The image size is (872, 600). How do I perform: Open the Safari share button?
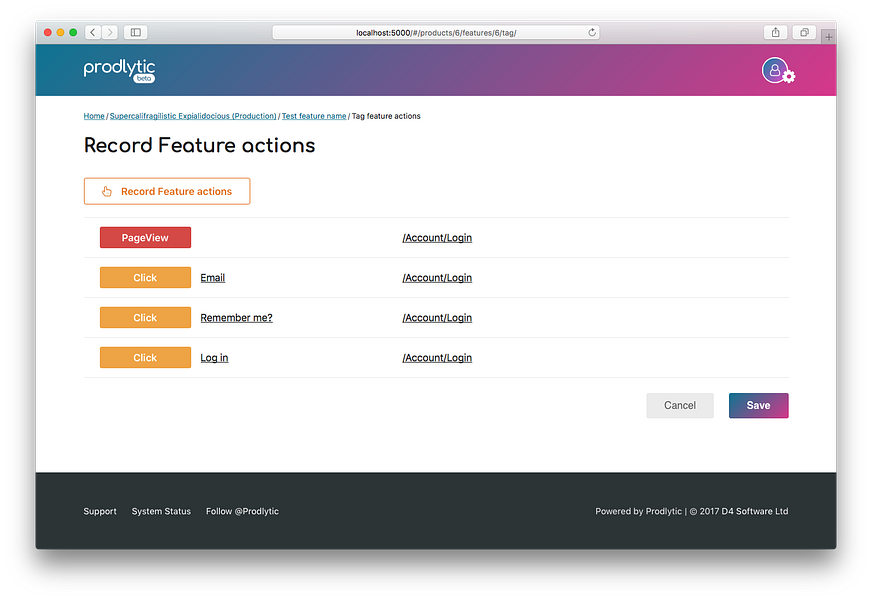(775, 33)
